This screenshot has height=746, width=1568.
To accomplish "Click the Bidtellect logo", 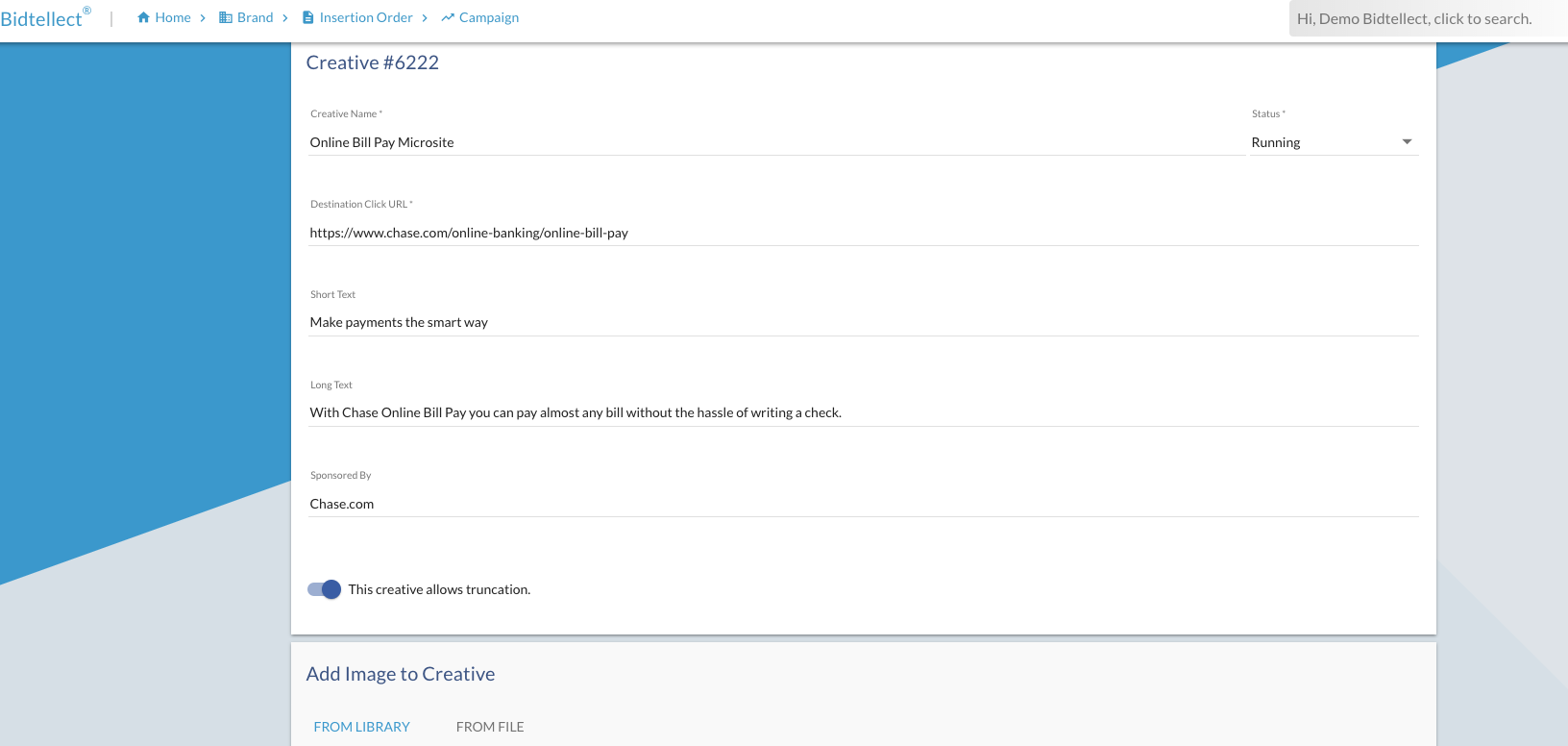I will [45, 18].
